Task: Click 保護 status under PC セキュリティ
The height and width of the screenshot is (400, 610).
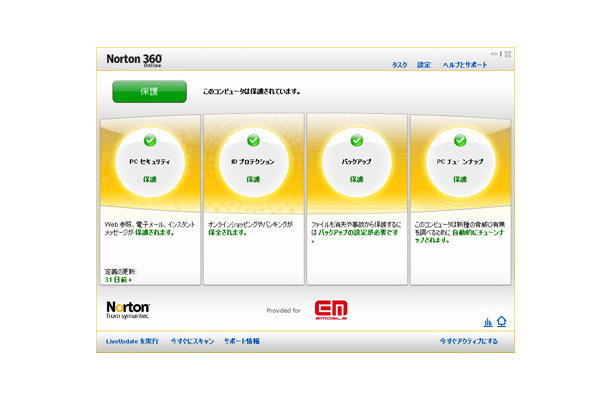Action: 150,179
